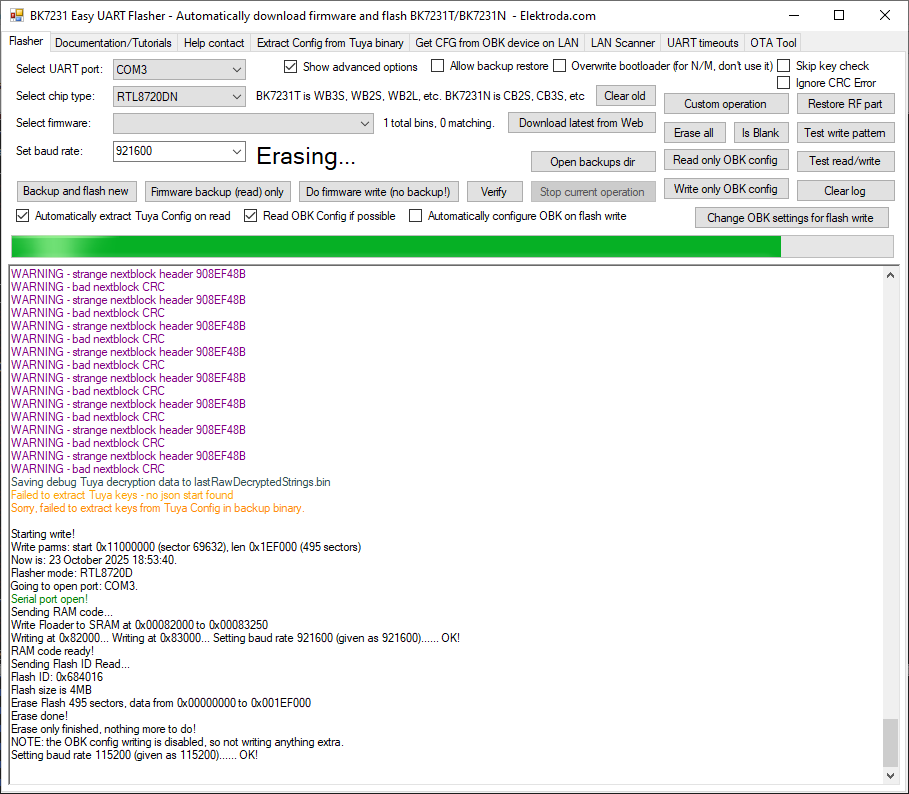The height and width of the screenshot is (794, 909).
Task: Click the BK7231 Flasher app icon in title bar
Action: [17, 16]
